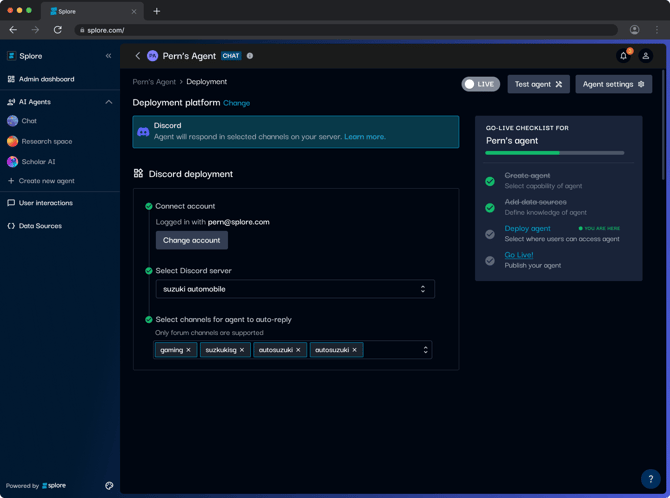Collapse the sidebar with the double-chevron icon
Image resolution: width=670 pixels, height=498 pixels.
pyautogui.click(x=109, y=56)
